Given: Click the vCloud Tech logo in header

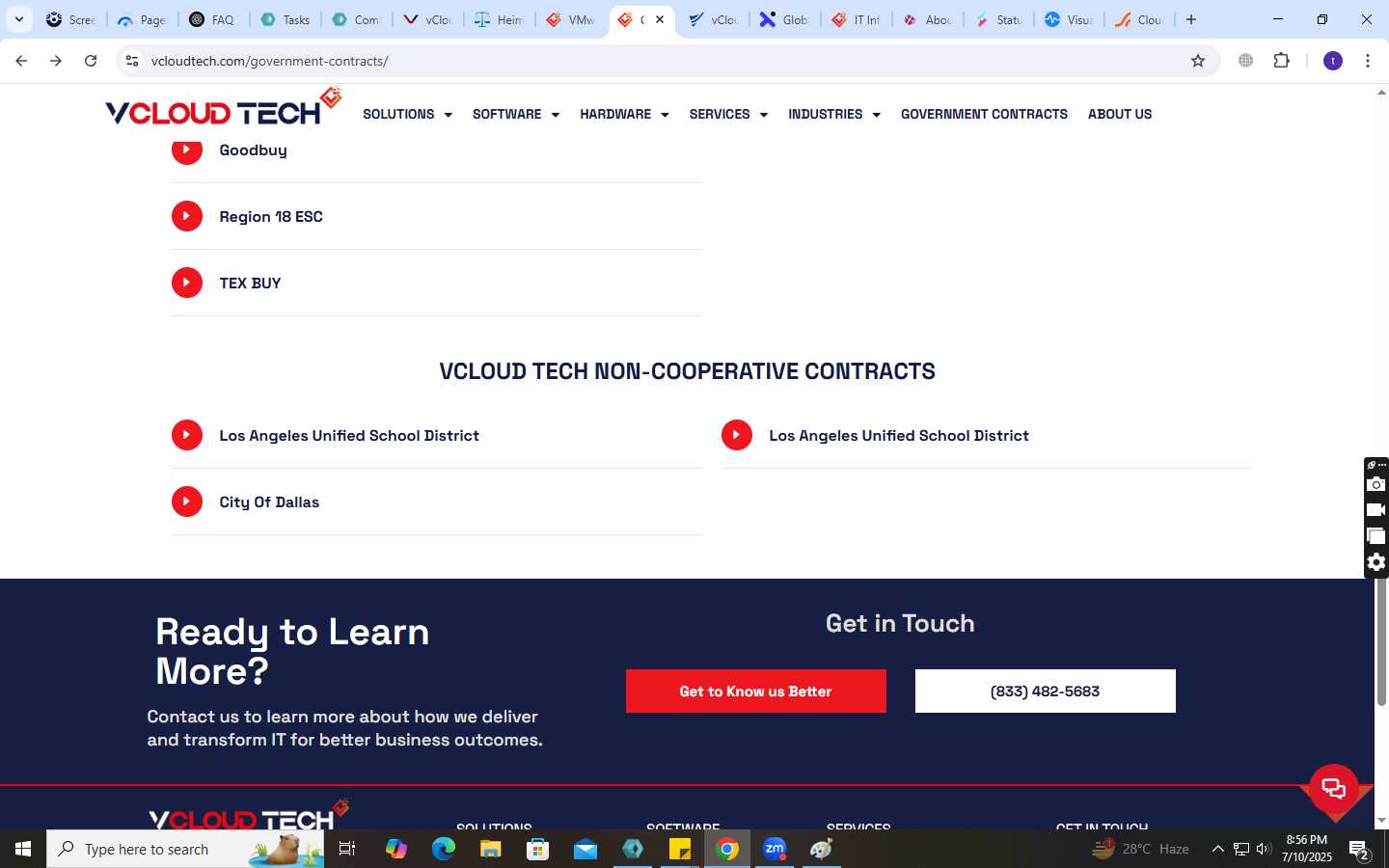Looking at the screenshot, I should (223, 108).
